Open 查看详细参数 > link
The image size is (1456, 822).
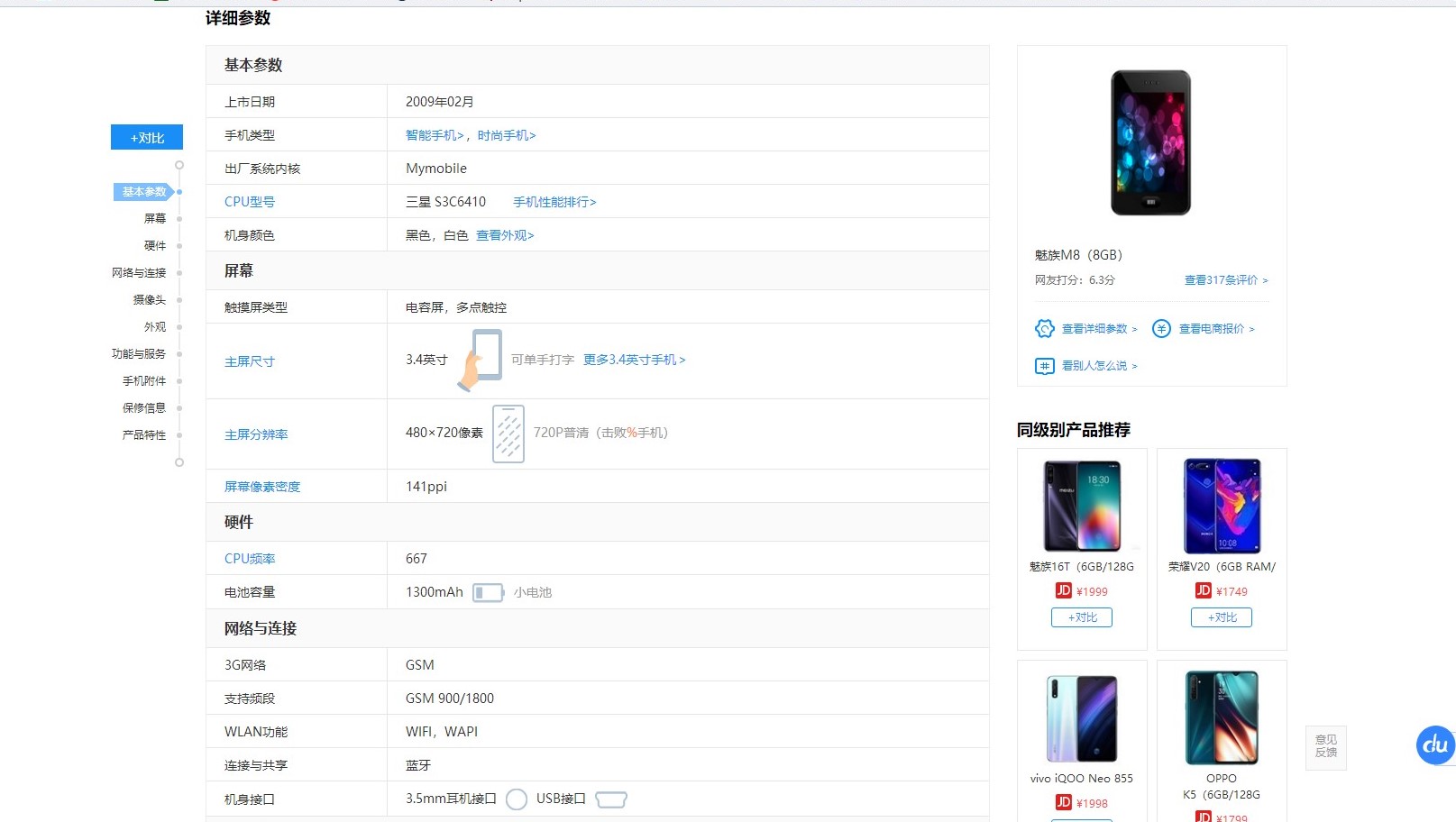pos(1100,329)
